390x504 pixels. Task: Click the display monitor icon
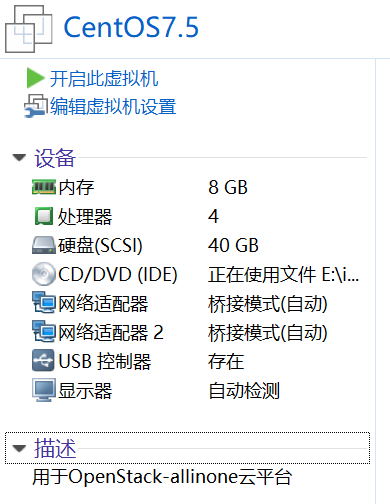[x=44, y=390]
